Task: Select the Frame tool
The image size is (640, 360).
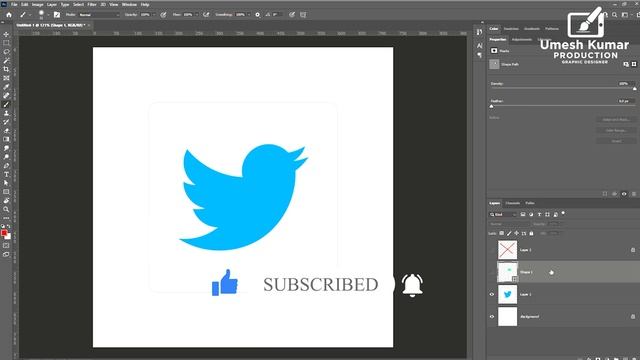Action: coord(6,78)
